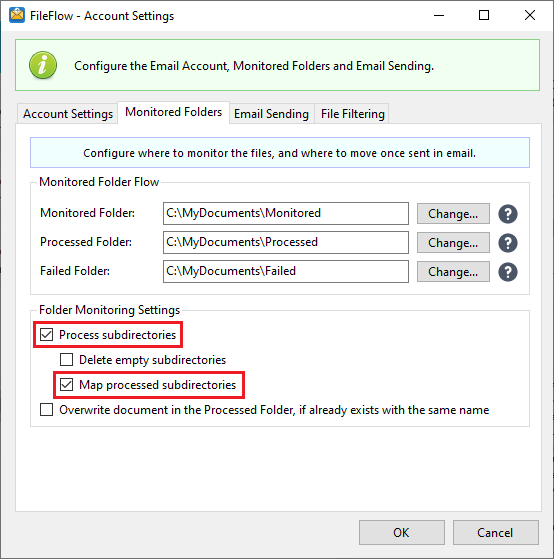The height and width of the screenshot is (559, 554).
Task: Click the help icon beside Monitored Folder
Action: pyautogui.click(x=508, y=214)
